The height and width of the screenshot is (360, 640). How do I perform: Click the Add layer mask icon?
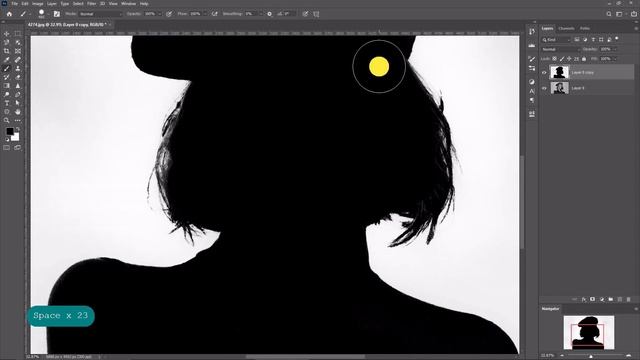[593, 300]
